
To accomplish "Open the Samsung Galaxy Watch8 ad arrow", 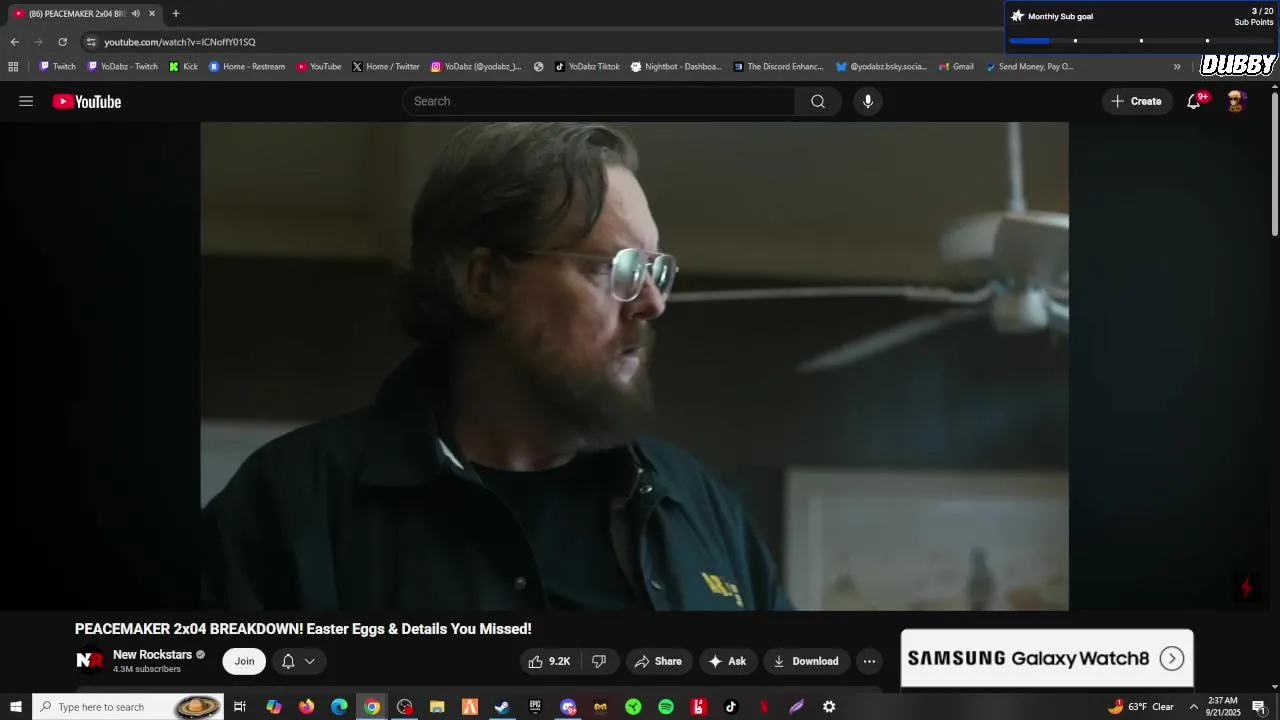I will pyautogui.click(x=1172, y=658).
